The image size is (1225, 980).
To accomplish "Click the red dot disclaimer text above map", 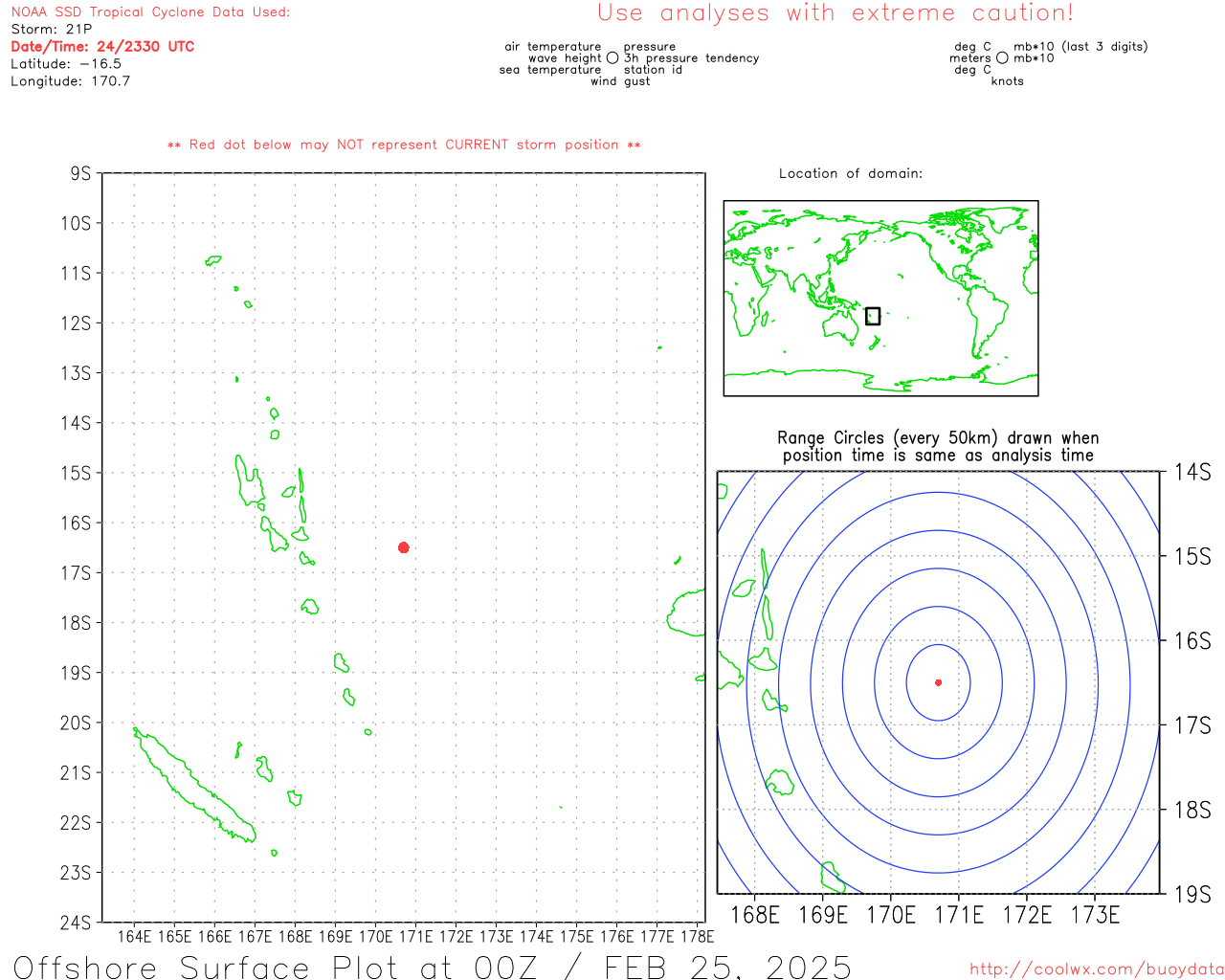I will 404,145.
